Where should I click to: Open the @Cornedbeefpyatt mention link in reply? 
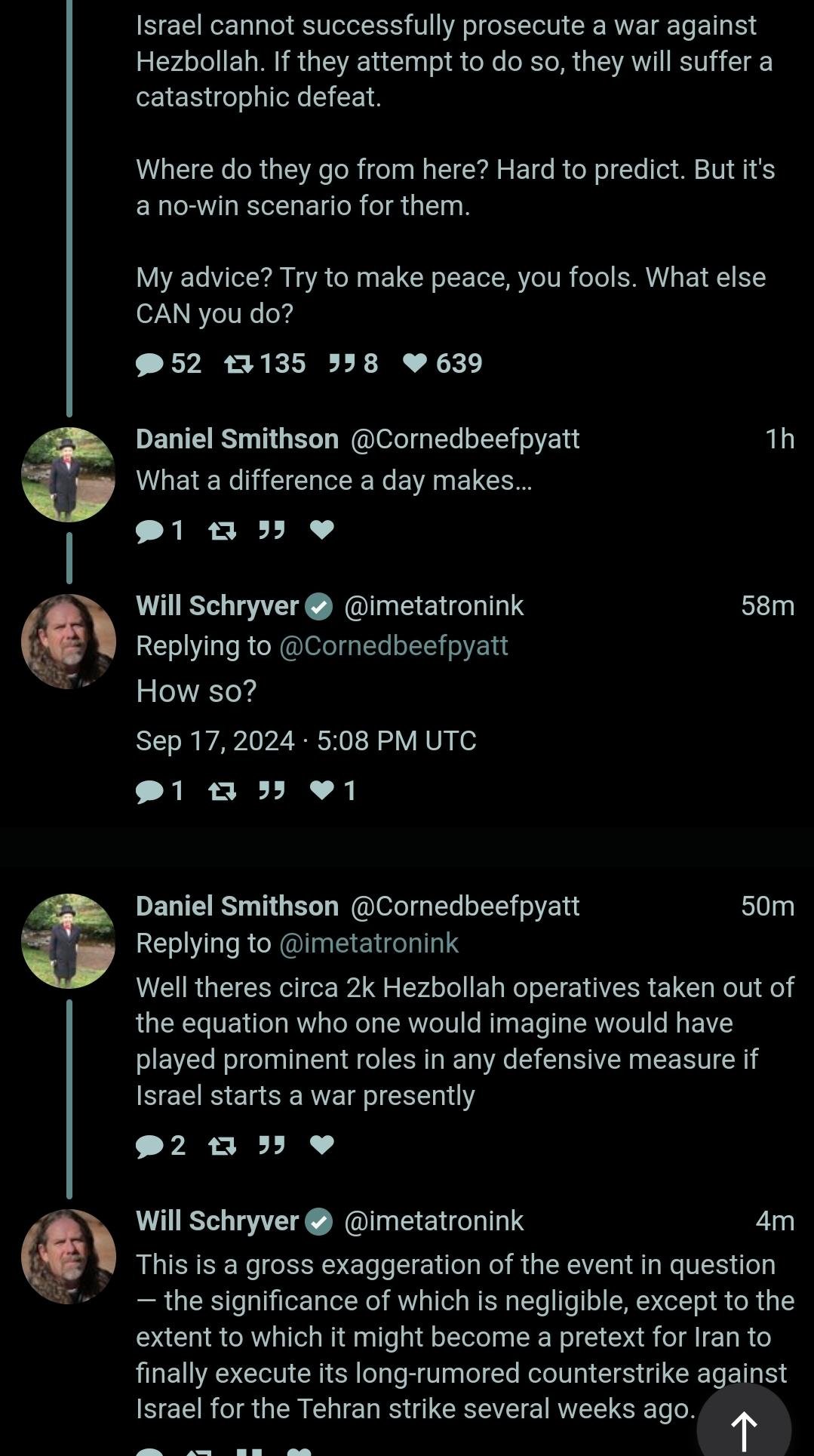point(393,646)
